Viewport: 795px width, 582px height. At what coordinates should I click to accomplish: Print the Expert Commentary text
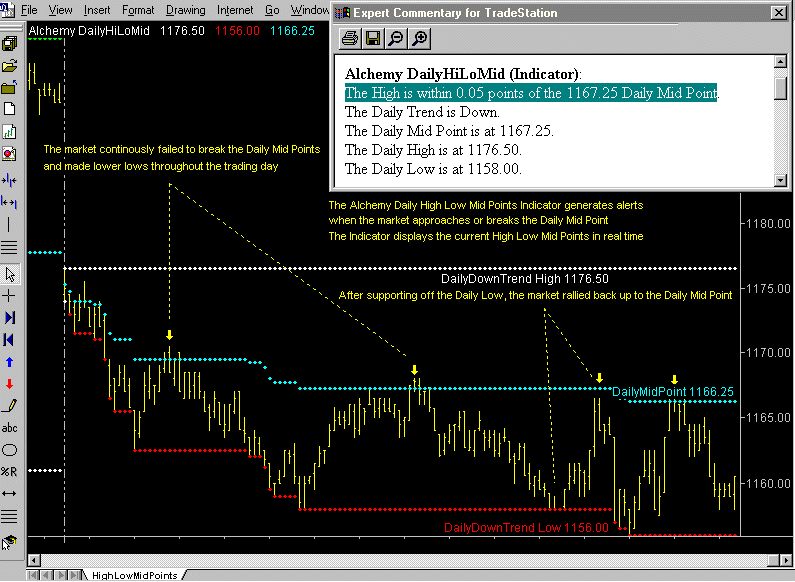click(349, 39)
